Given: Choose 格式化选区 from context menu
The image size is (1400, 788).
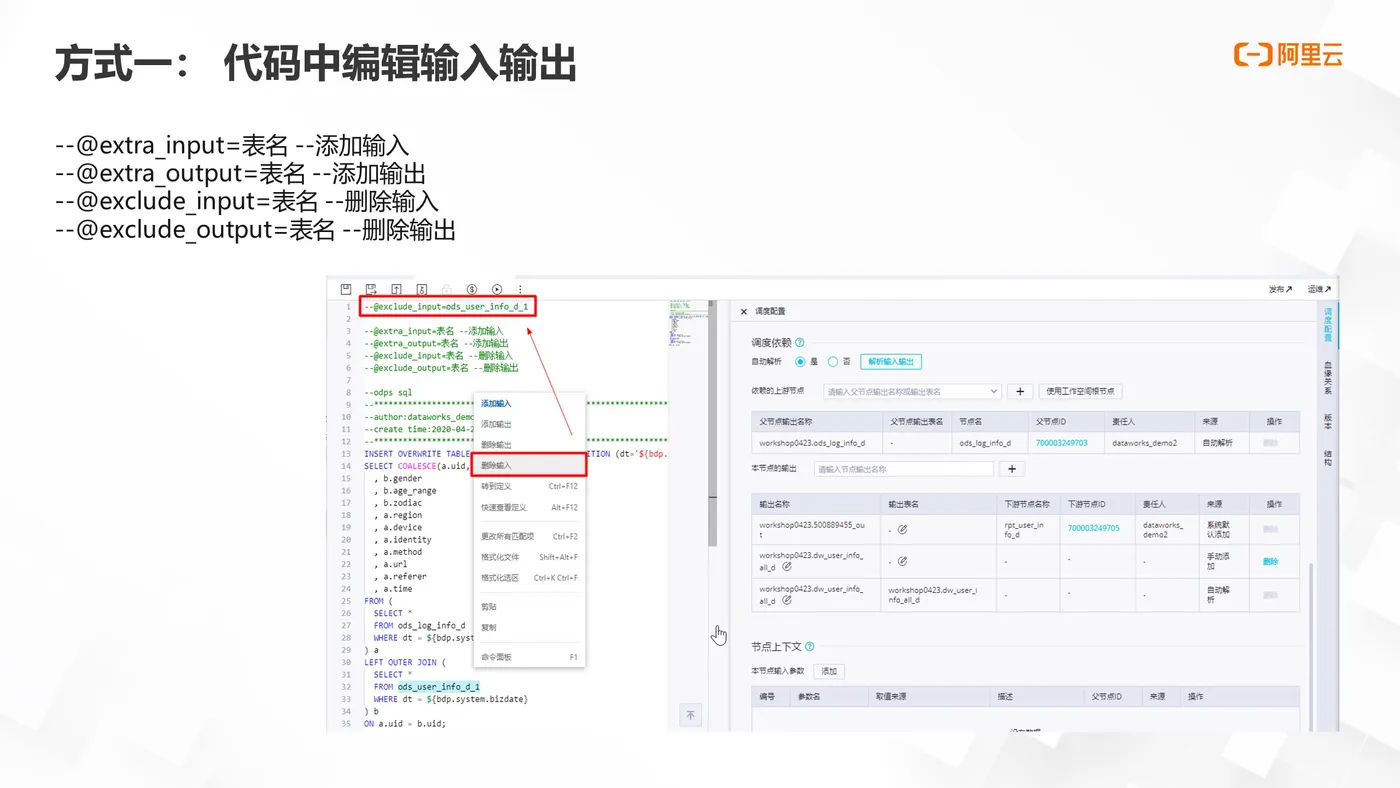Looking at the screenshot, I should (x=529, y=577).
